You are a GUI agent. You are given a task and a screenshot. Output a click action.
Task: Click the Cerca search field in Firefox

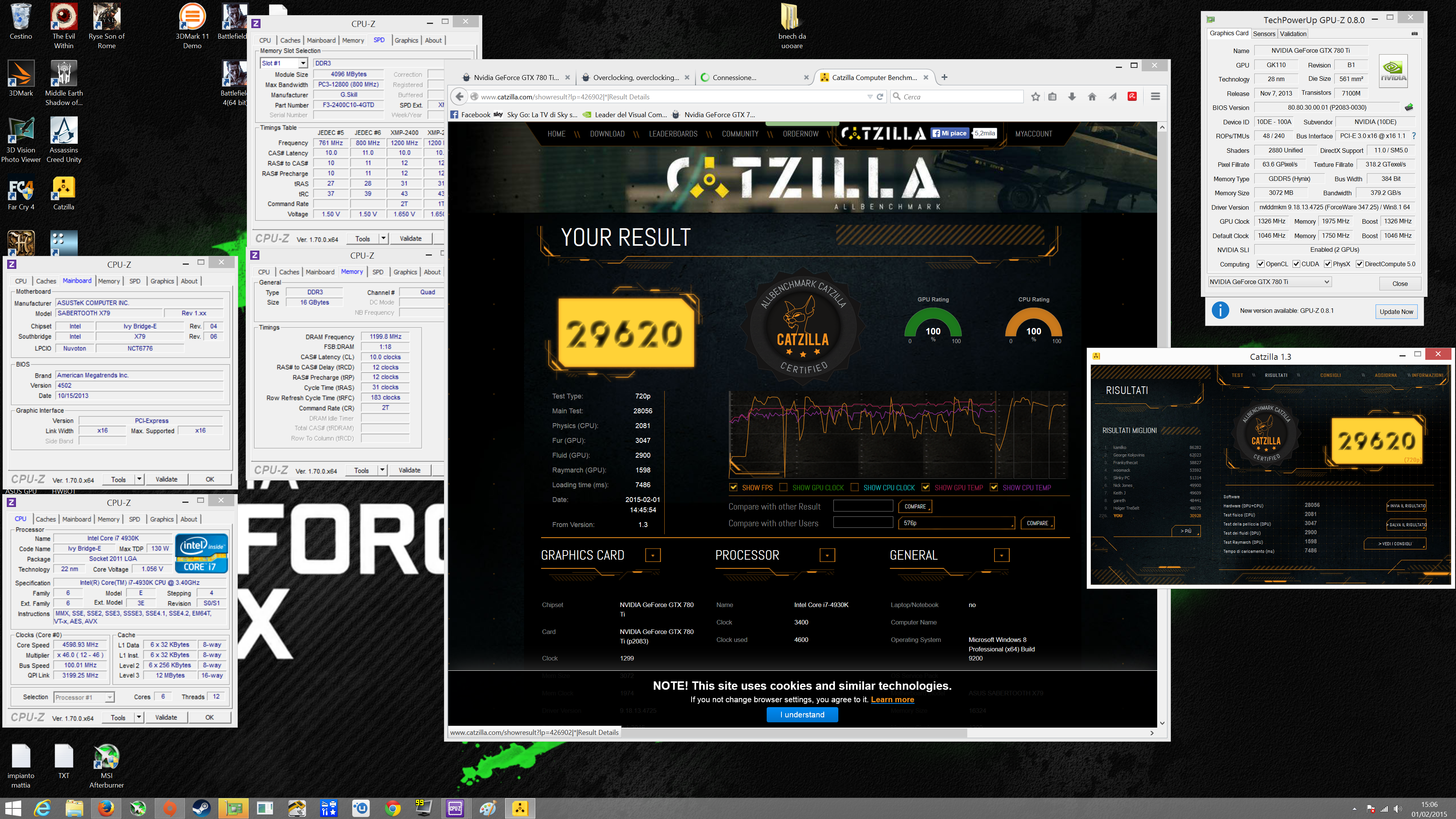pyautogui.click(x=956, y=97)
